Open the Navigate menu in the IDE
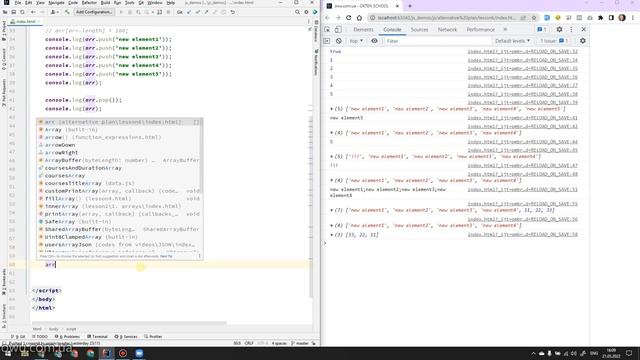 tap(56, 2)
